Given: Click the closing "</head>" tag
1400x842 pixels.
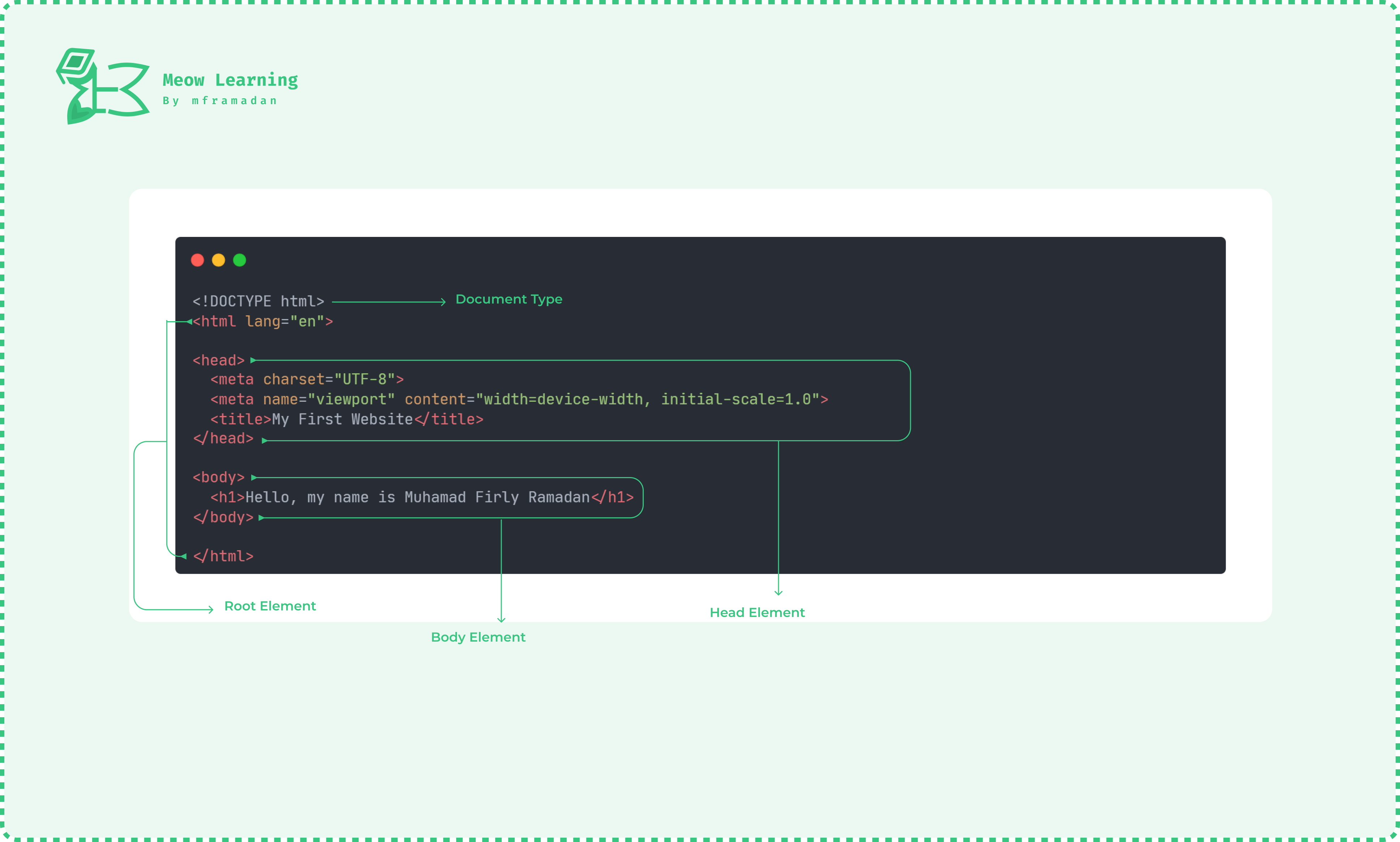Looking at the screenshot, I should pyautogui.click(x=223, y=438).
